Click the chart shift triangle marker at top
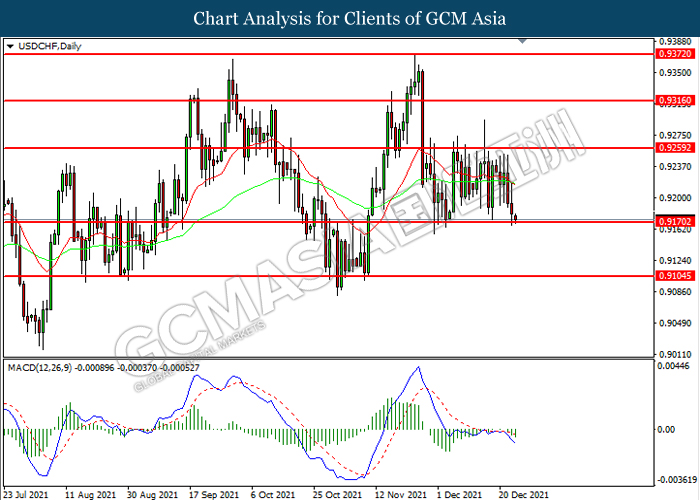 pyautogui.click(x=522, y=42)
